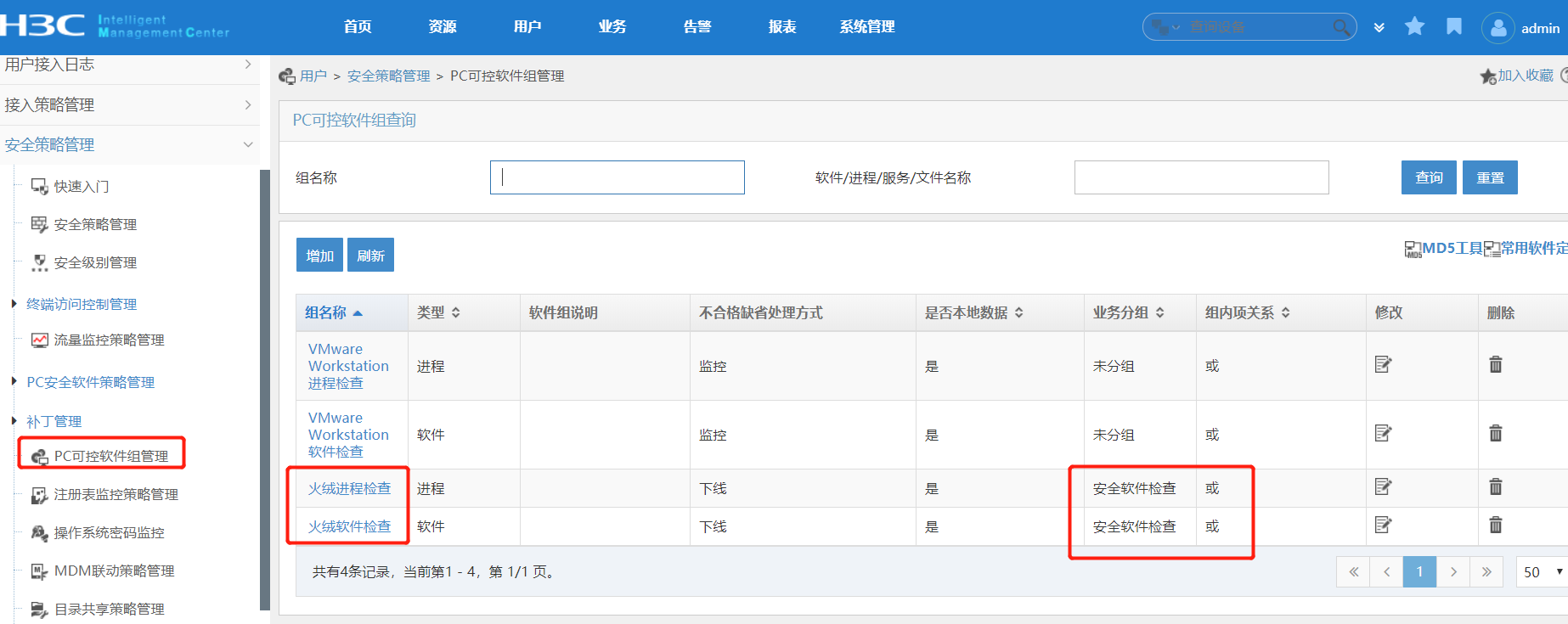Click the bookmark icon in the top bar
Screen dimensions: 1568x624
click(1454, 26)
